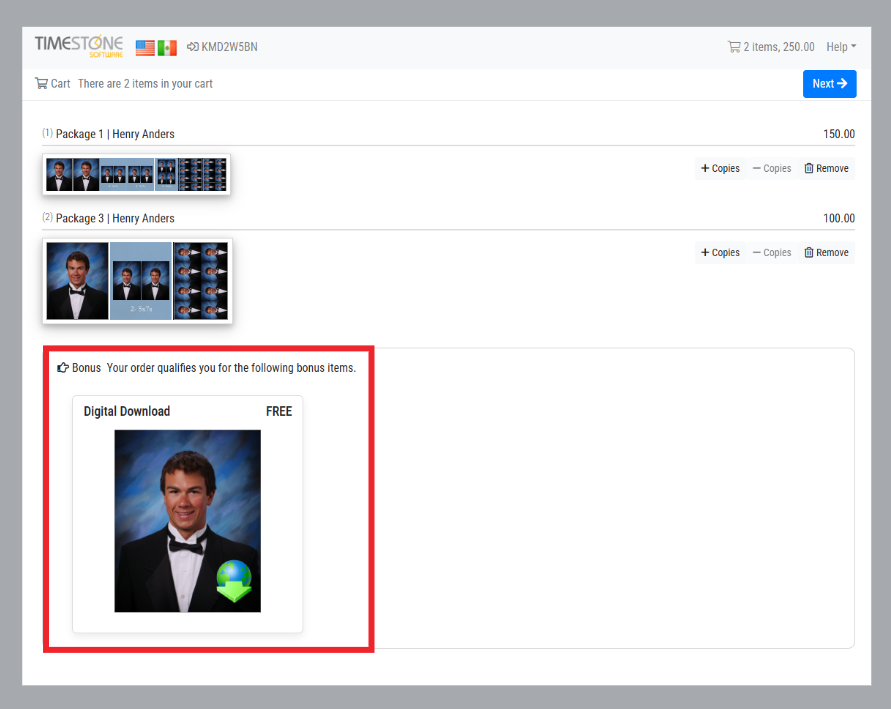Switch language using the US flag

[145, 47]
